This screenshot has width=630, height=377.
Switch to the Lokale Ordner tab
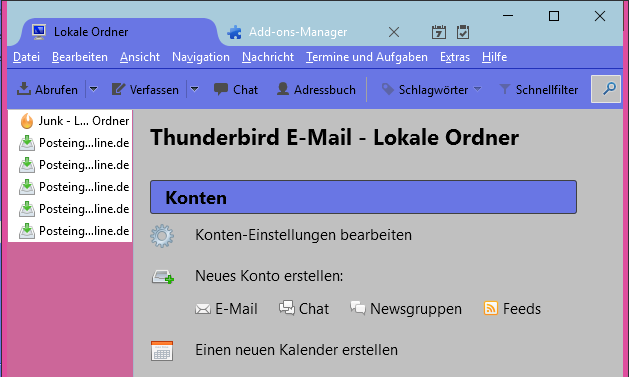point(119,32)
